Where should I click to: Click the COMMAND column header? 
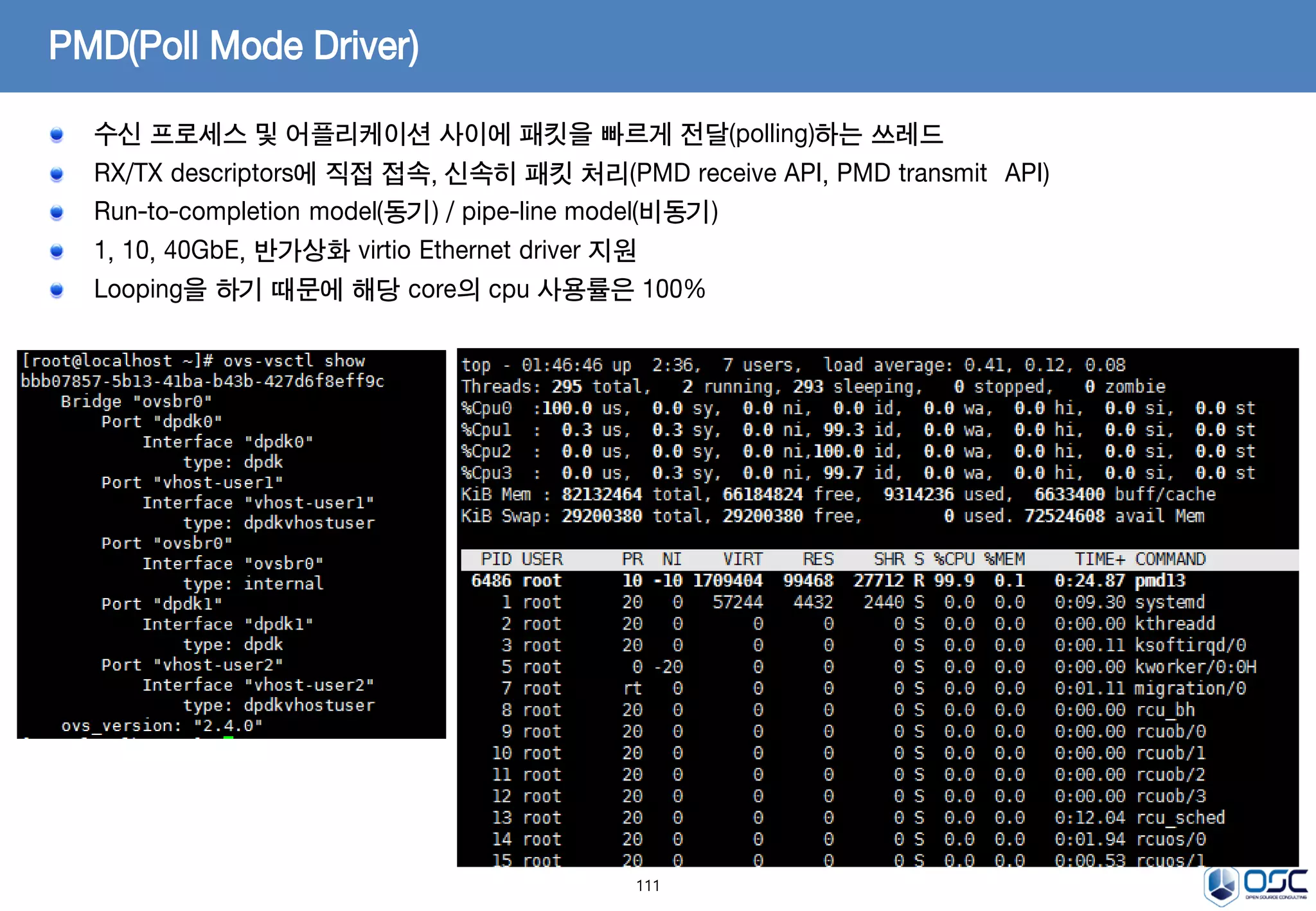(1171, 559)
